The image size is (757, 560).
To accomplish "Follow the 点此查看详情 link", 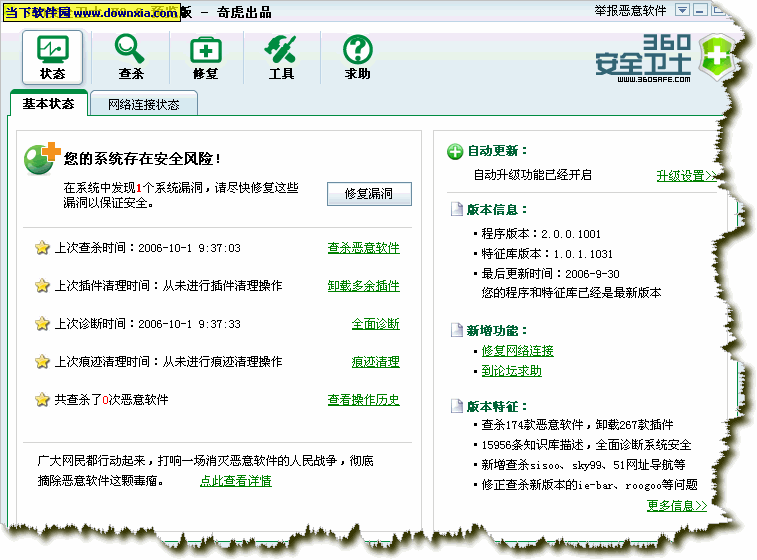I will (x=236, y=481).
